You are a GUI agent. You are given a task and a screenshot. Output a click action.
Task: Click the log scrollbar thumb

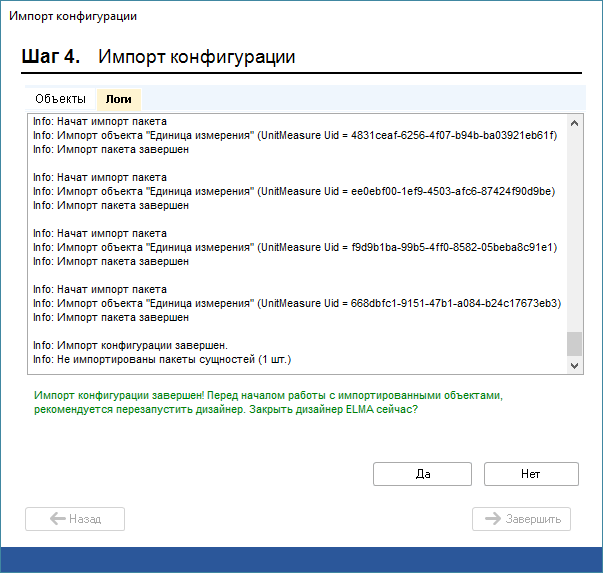tap(575, 344)
